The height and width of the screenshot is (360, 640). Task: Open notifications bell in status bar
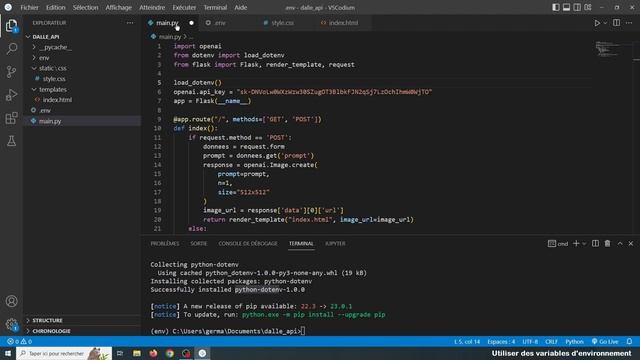[x=629, y=342]
